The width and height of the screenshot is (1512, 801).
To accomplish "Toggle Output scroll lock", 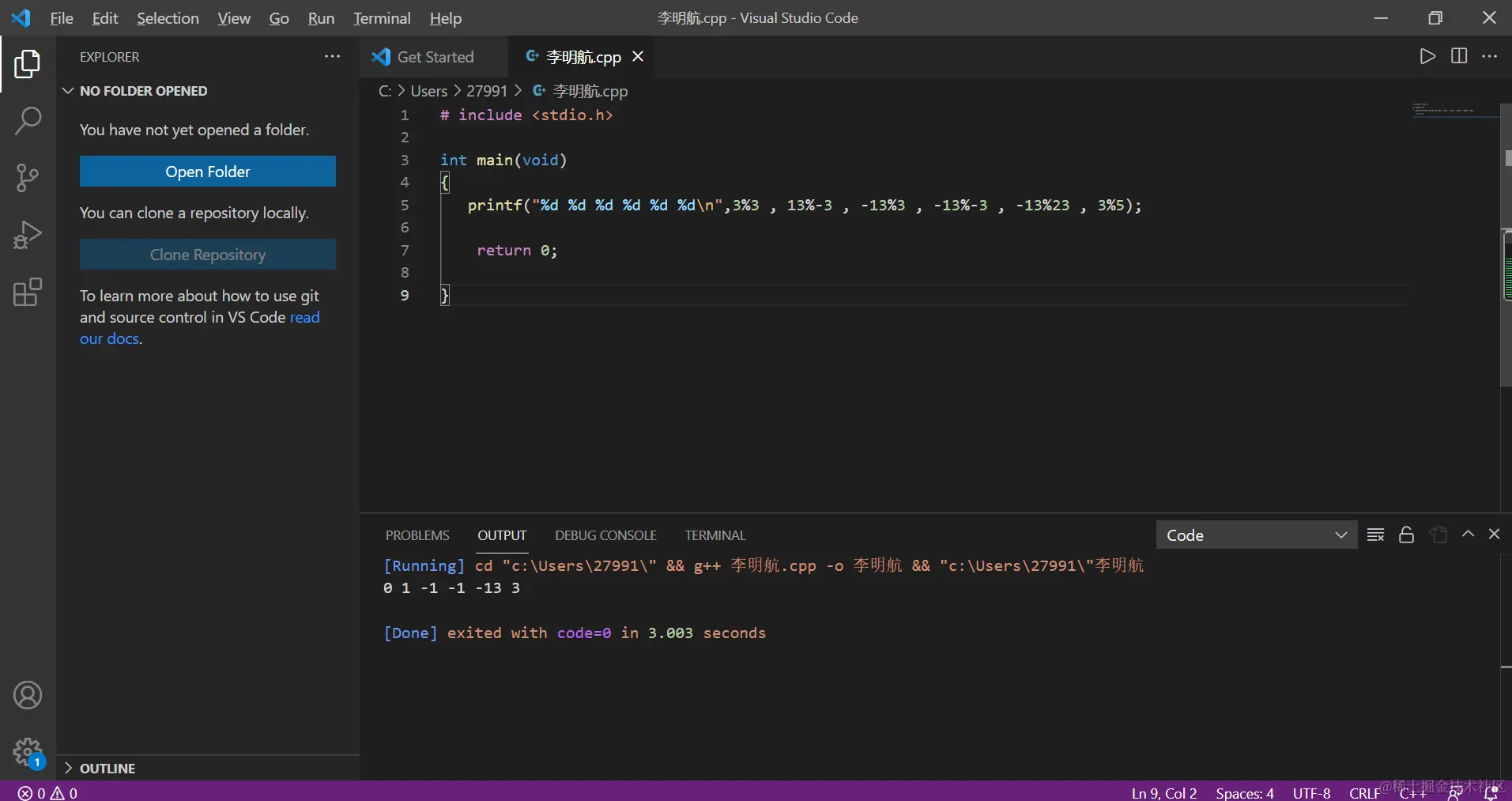I will [1406, 535].
